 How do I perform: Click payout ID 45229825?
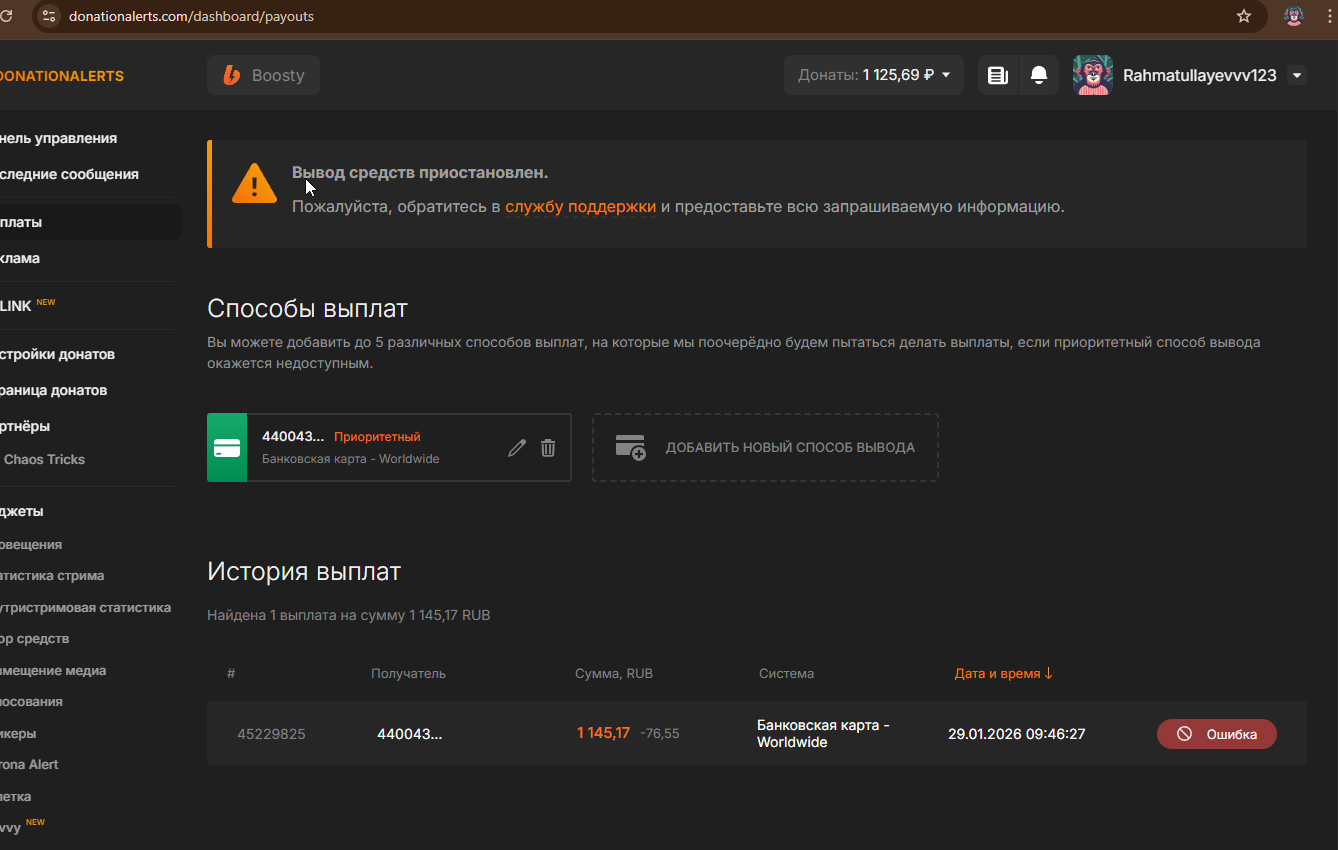271,734
